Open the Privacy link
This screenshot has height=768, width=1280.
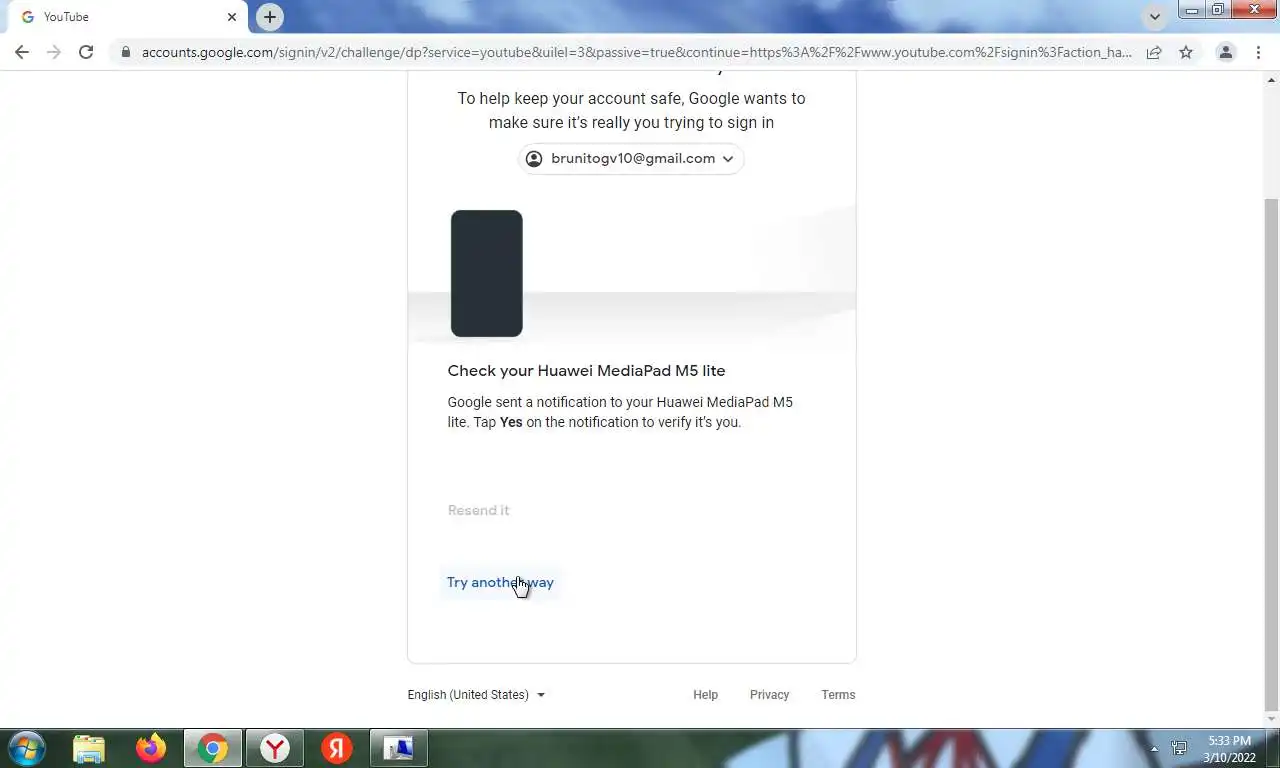(x=770, y=695)
